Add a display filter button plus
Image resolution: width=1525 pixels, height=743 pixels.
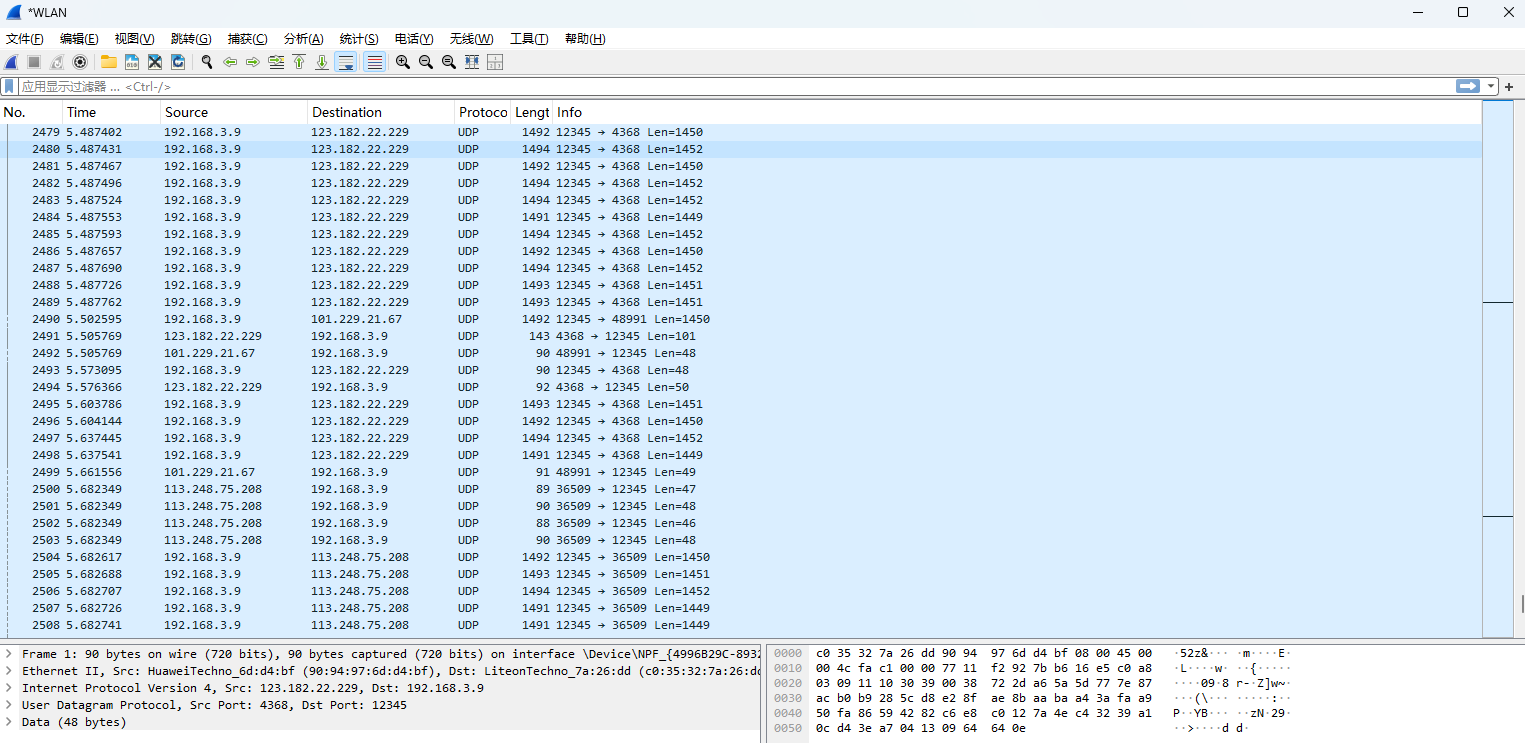pos(1510,87)
